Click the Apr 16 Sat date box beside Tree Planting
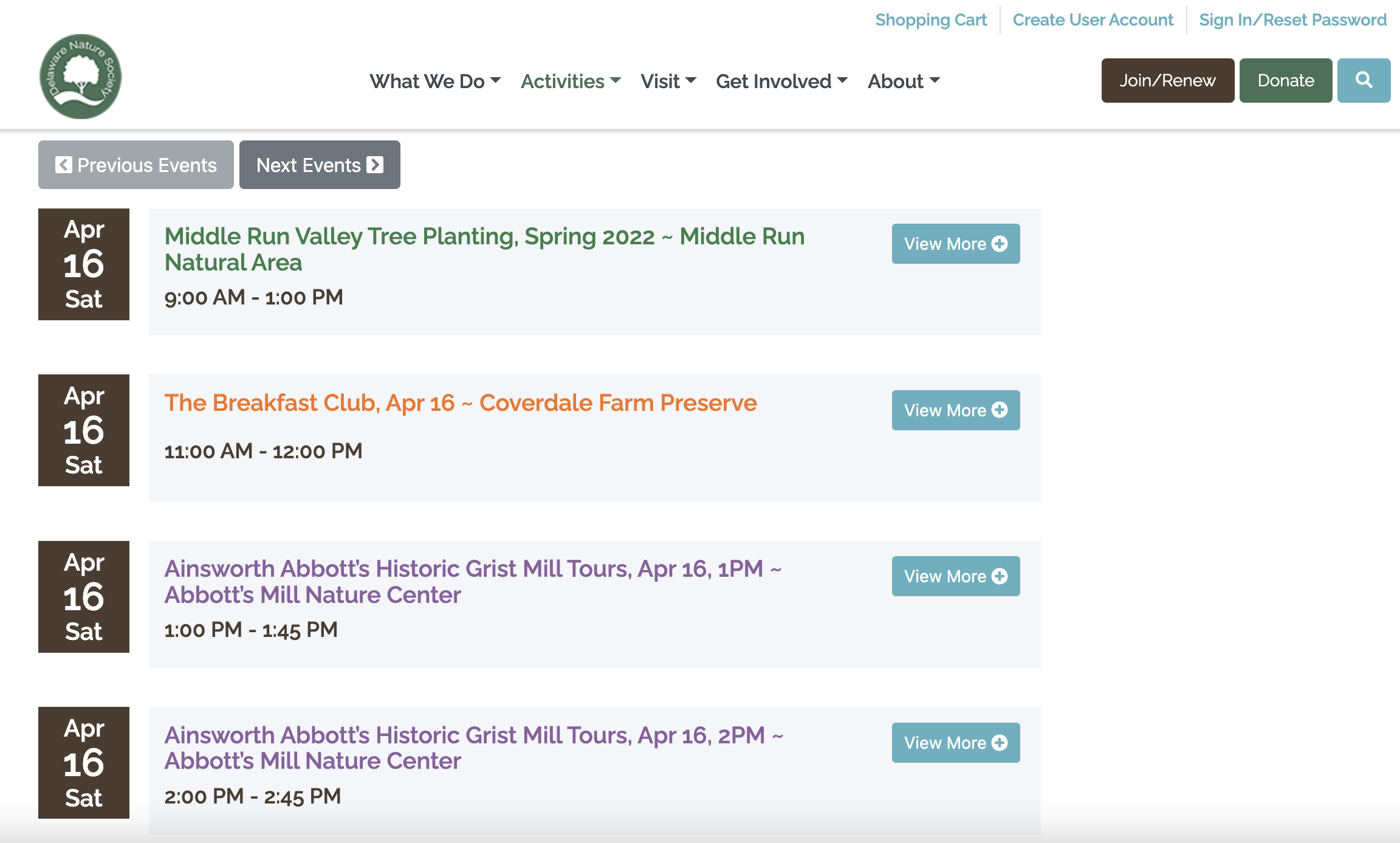Image resolution: width=1400 pixels, height=843 pixels. (x=84, y=264)
